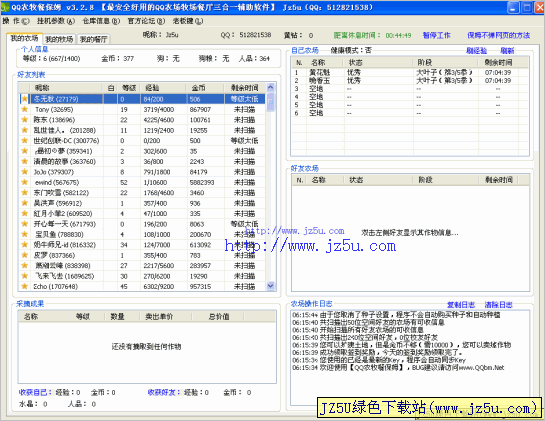Image resolution: width=545 pixels, height=421 pixels.
Task: Click the star beside friend 609520
Action: tap(25, 213)
